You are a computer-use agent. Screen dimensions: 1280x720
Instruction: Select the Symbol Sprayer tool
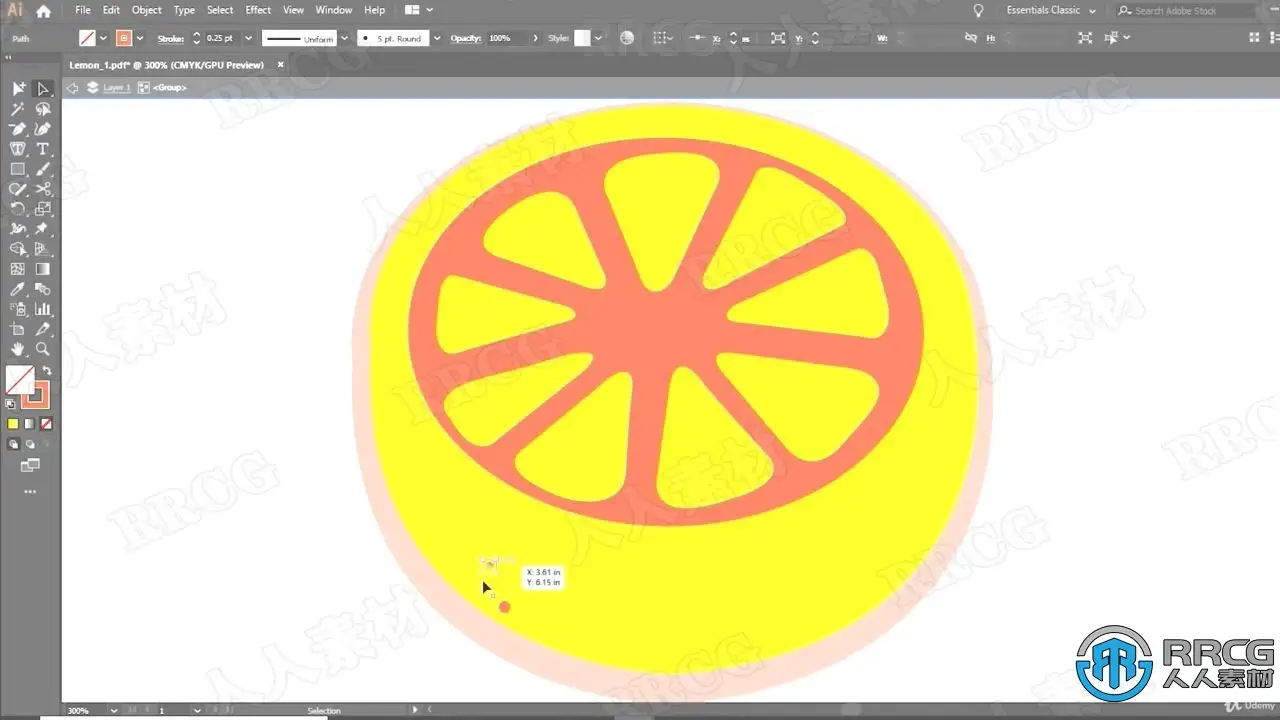click(18, 309)
